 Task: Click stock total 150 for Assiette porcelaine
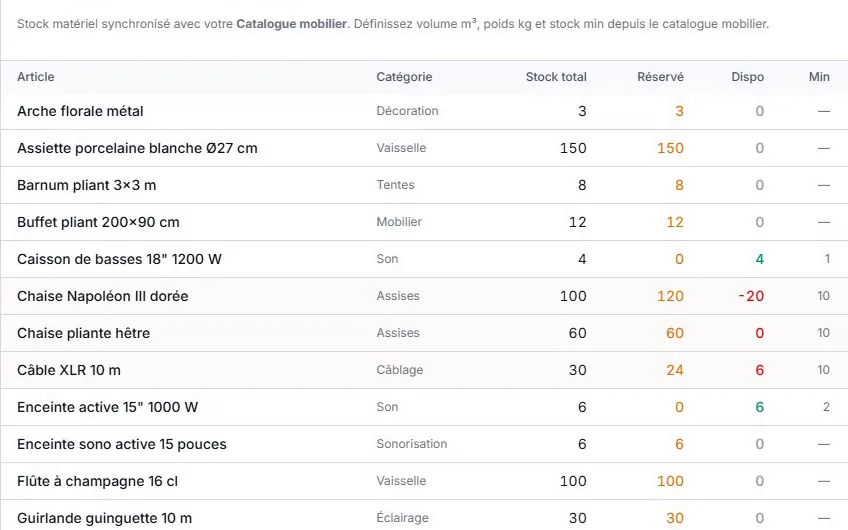(x=573, y=148)
